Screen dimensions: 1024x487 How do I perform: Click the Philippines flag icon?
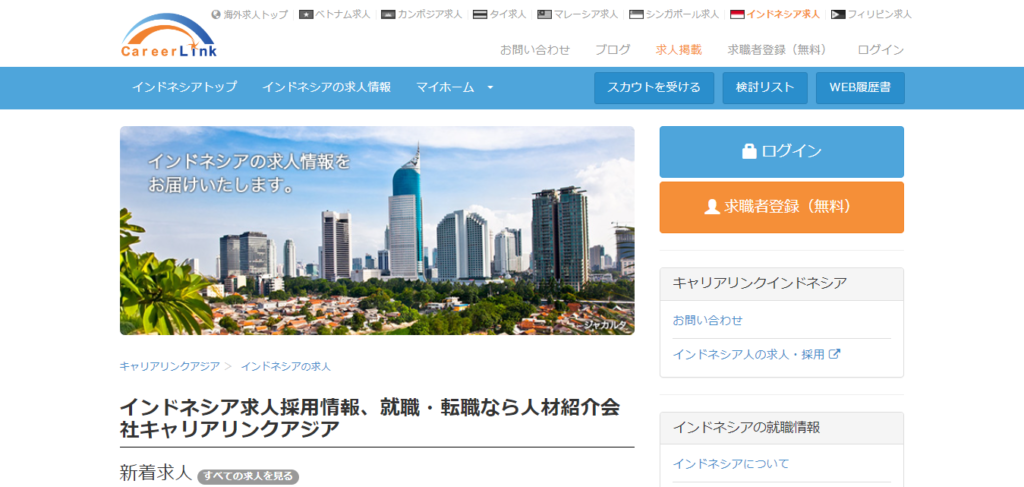838,14
